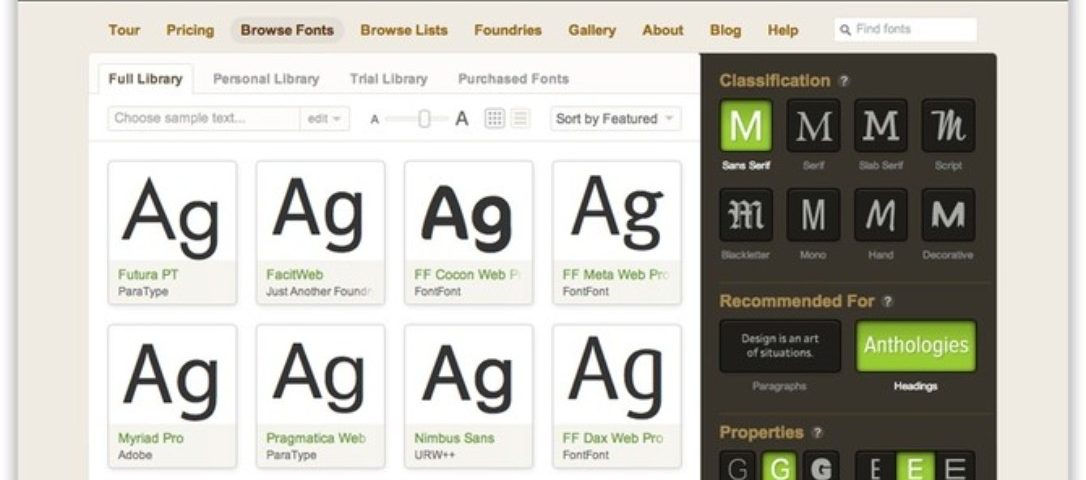Choose the Script classification

[x=948, y=126]
